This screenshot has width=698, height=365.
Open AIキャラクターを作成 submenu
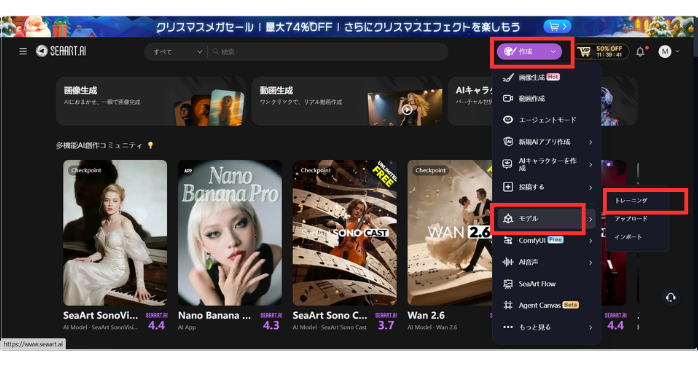[x=547, y=164]
